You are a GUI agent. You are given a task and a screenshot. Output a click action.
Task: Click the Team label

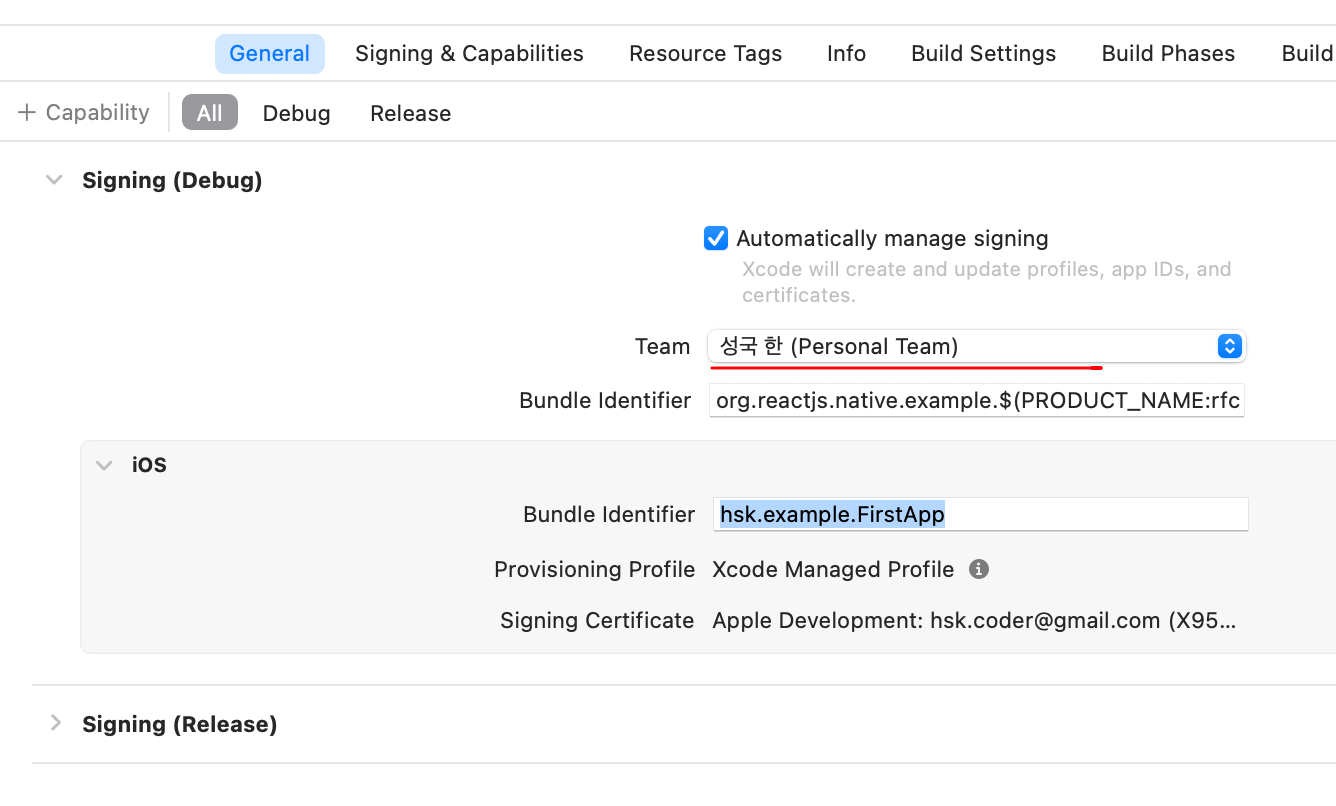click(662, 346)
